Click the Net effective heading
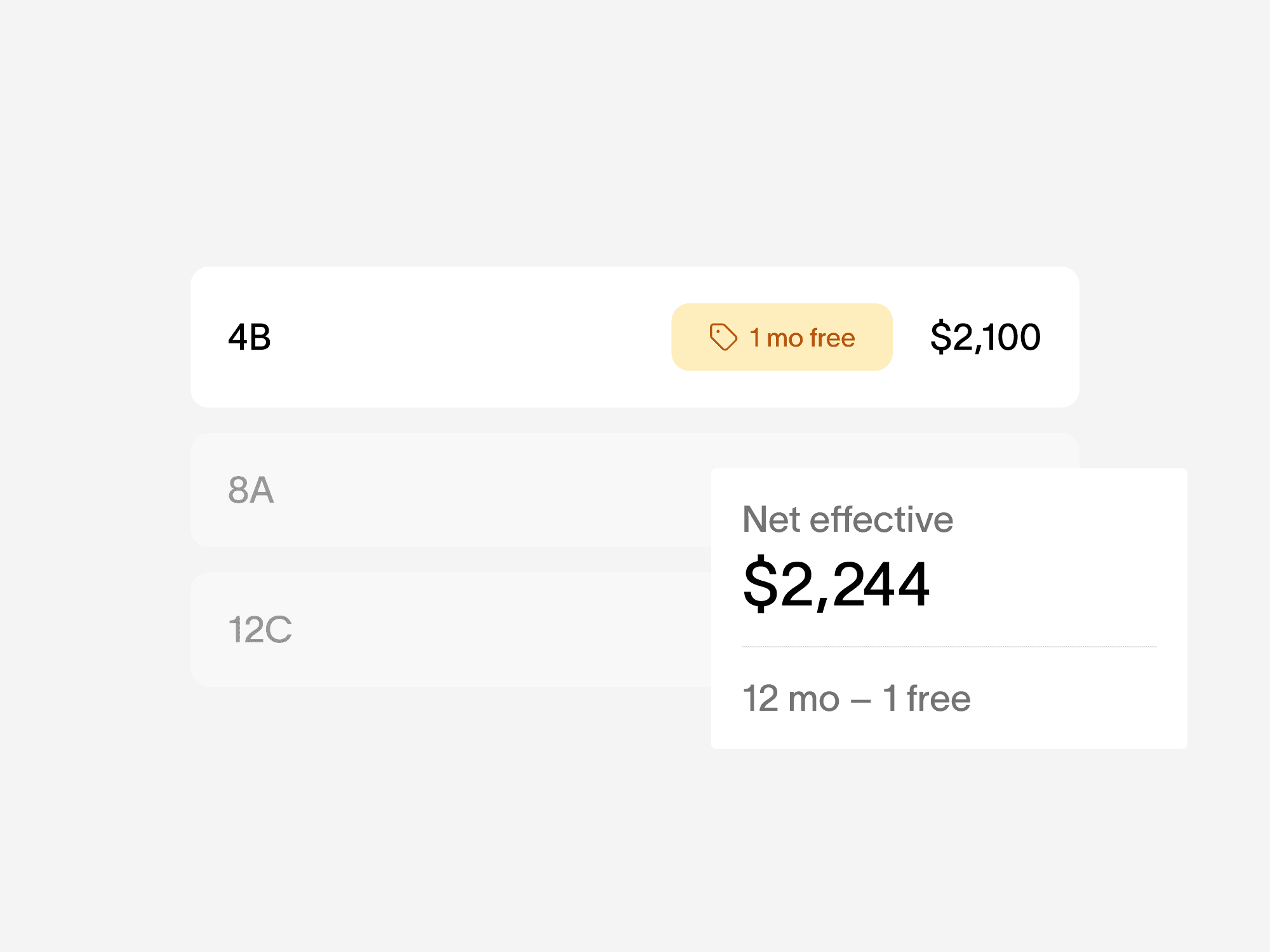Screen dimensions: 1270x952 [x=848, y=519]
